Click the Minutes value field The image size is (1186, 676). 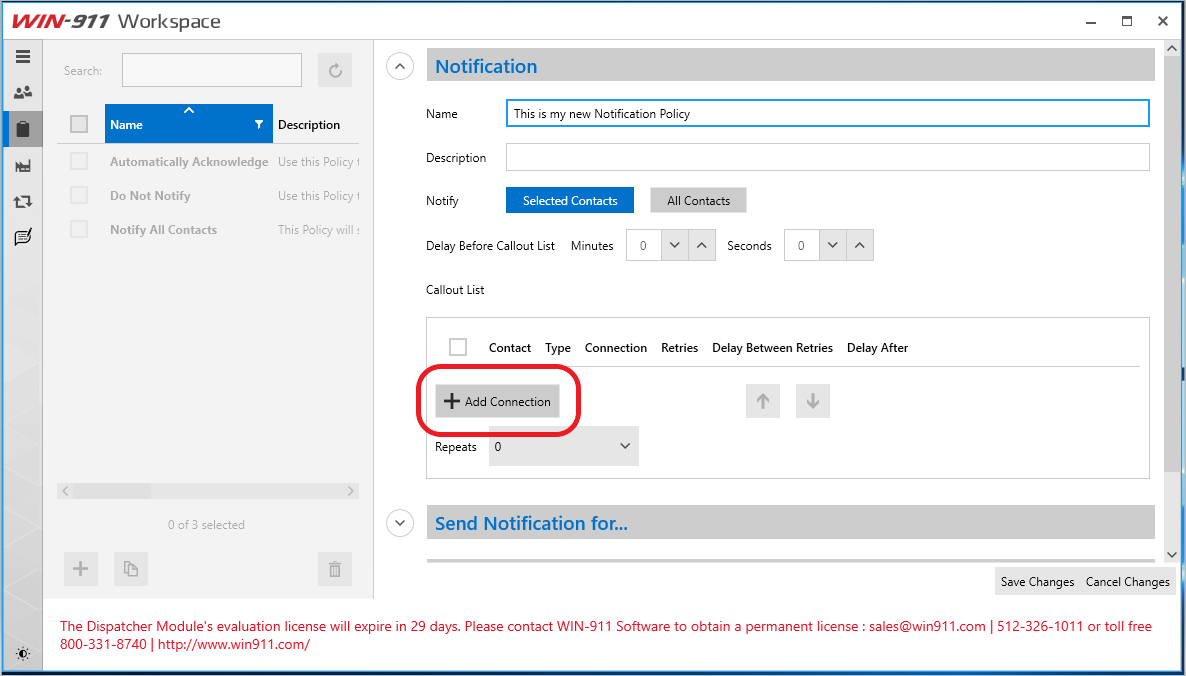click(x=644, y=246)
